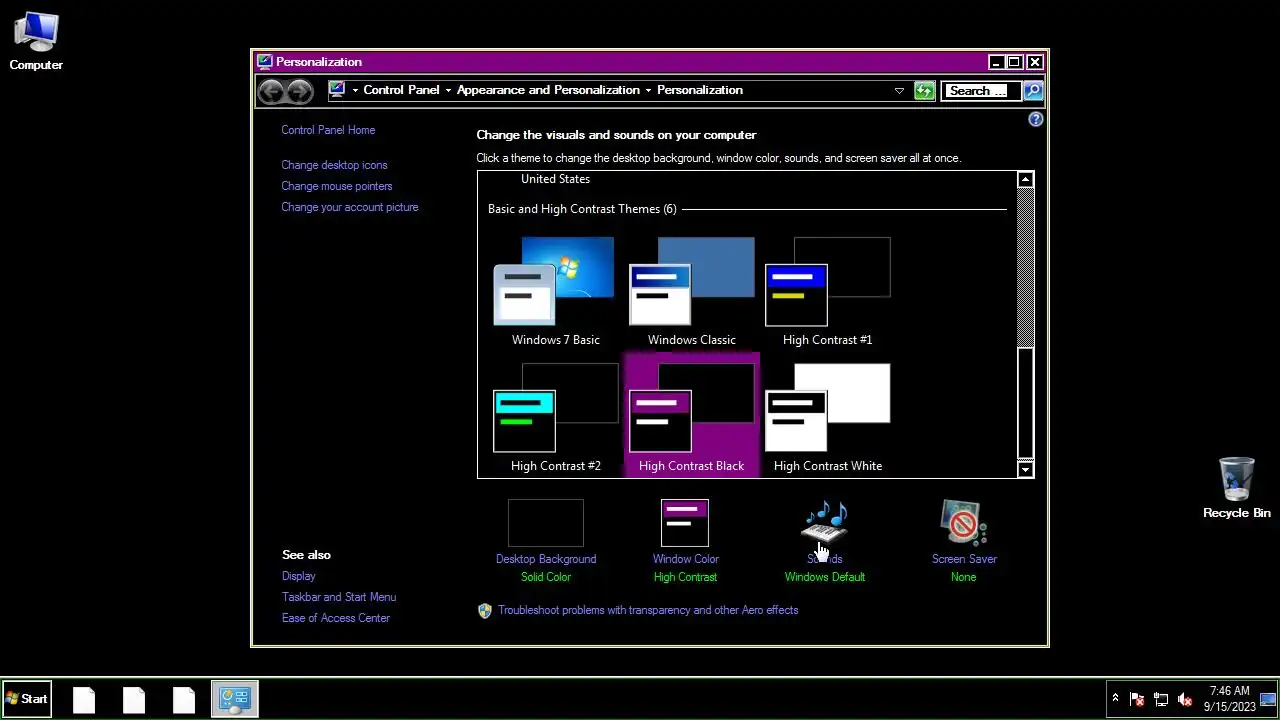Viewport: 1280px width, 720px height.
Task: Open address bar history dropdown arrow
Action: (x=899, y=91)
